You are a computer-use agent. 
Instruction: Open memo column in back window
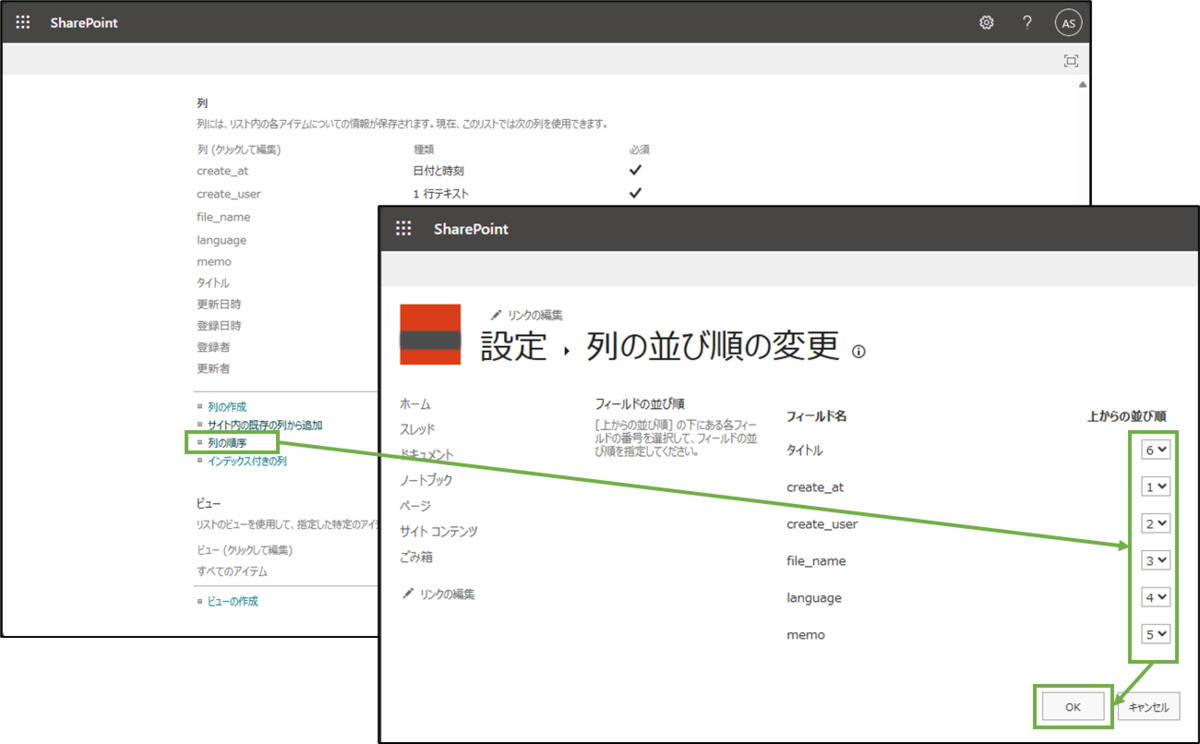(214, 262)
